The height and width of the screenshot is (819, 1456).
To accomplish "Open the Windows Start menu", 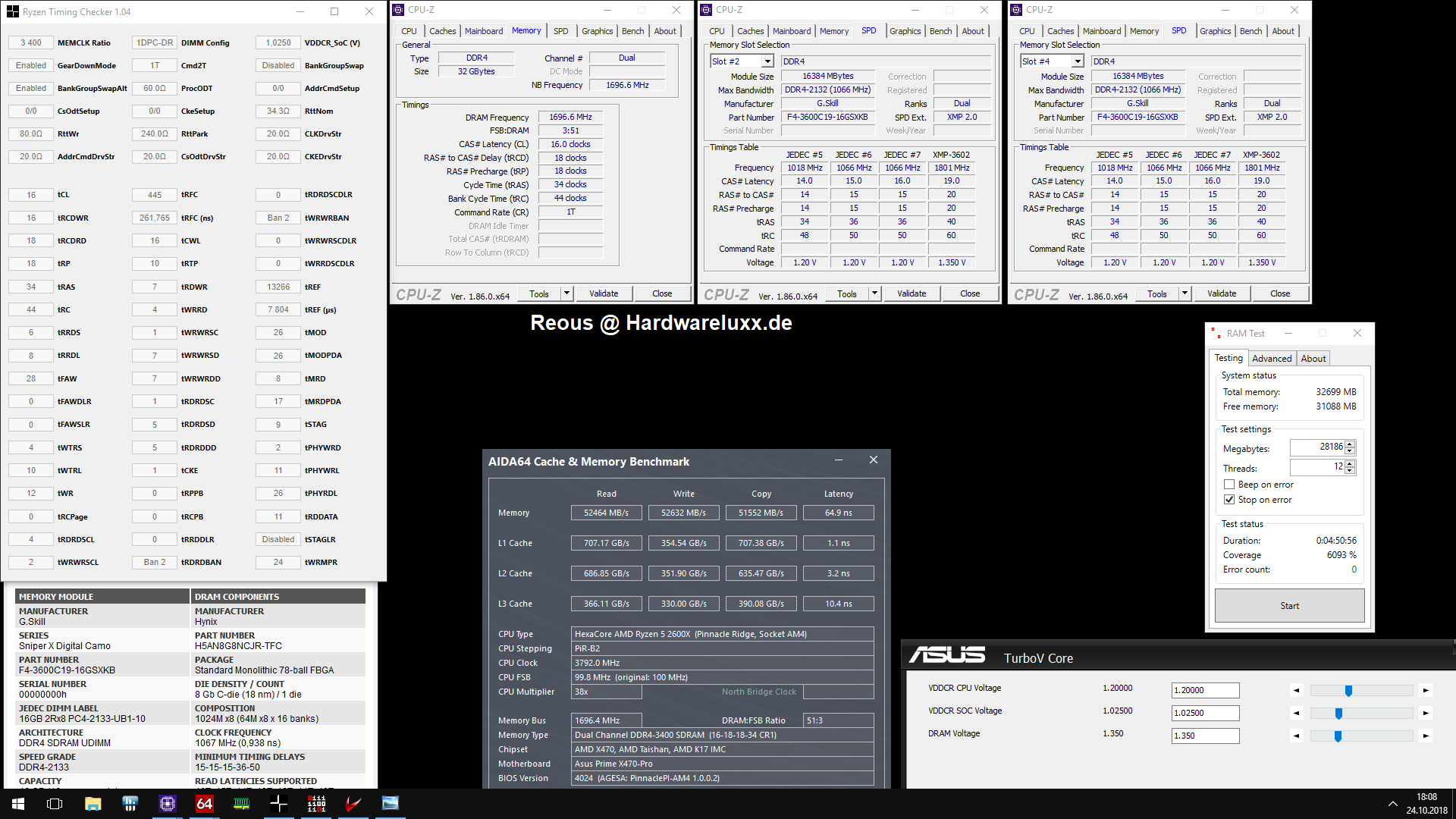I will coord(18,804).
